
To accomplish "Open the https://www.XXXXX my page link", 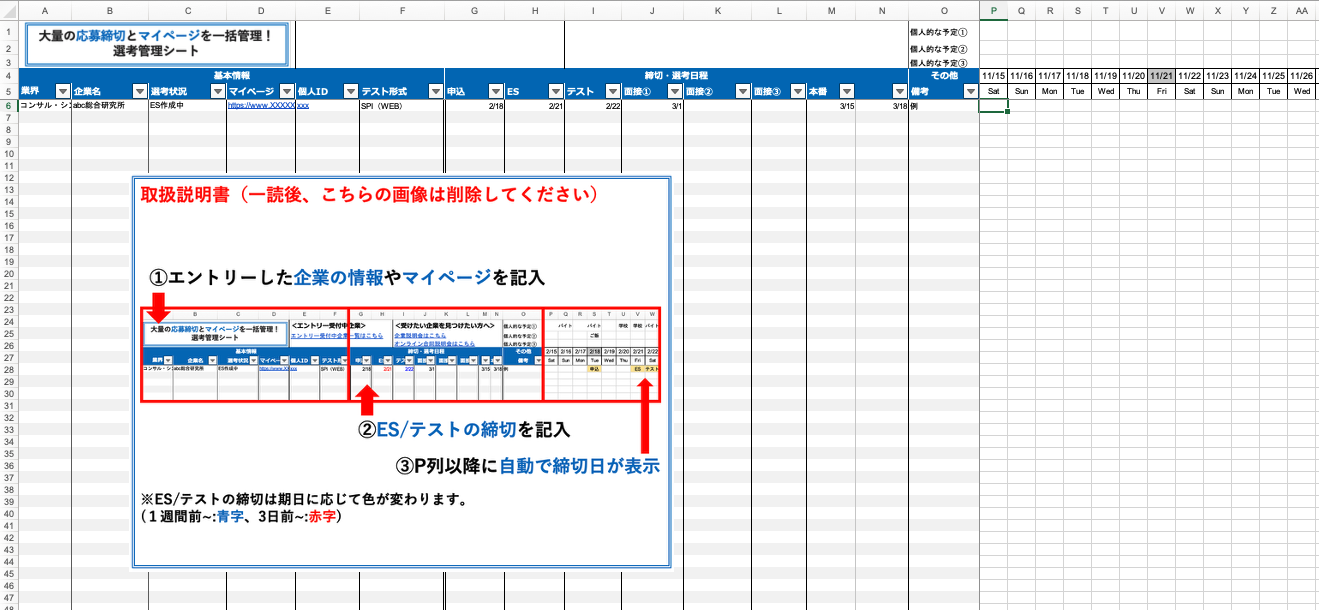I will 260,104.
